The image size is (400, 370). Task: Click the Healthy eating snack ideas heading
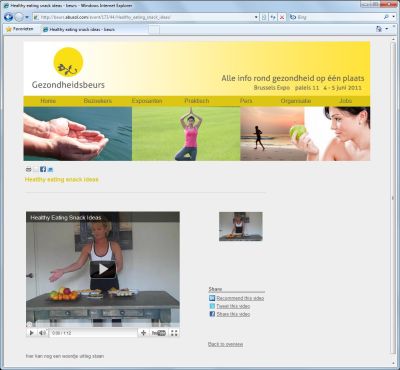(62, 180)
